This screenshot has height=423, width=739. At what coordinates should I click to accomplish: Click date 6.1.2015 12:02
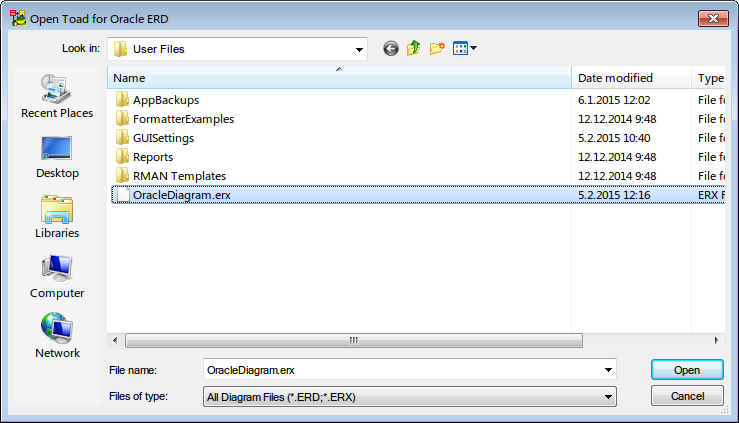click(x=614, y=100)
